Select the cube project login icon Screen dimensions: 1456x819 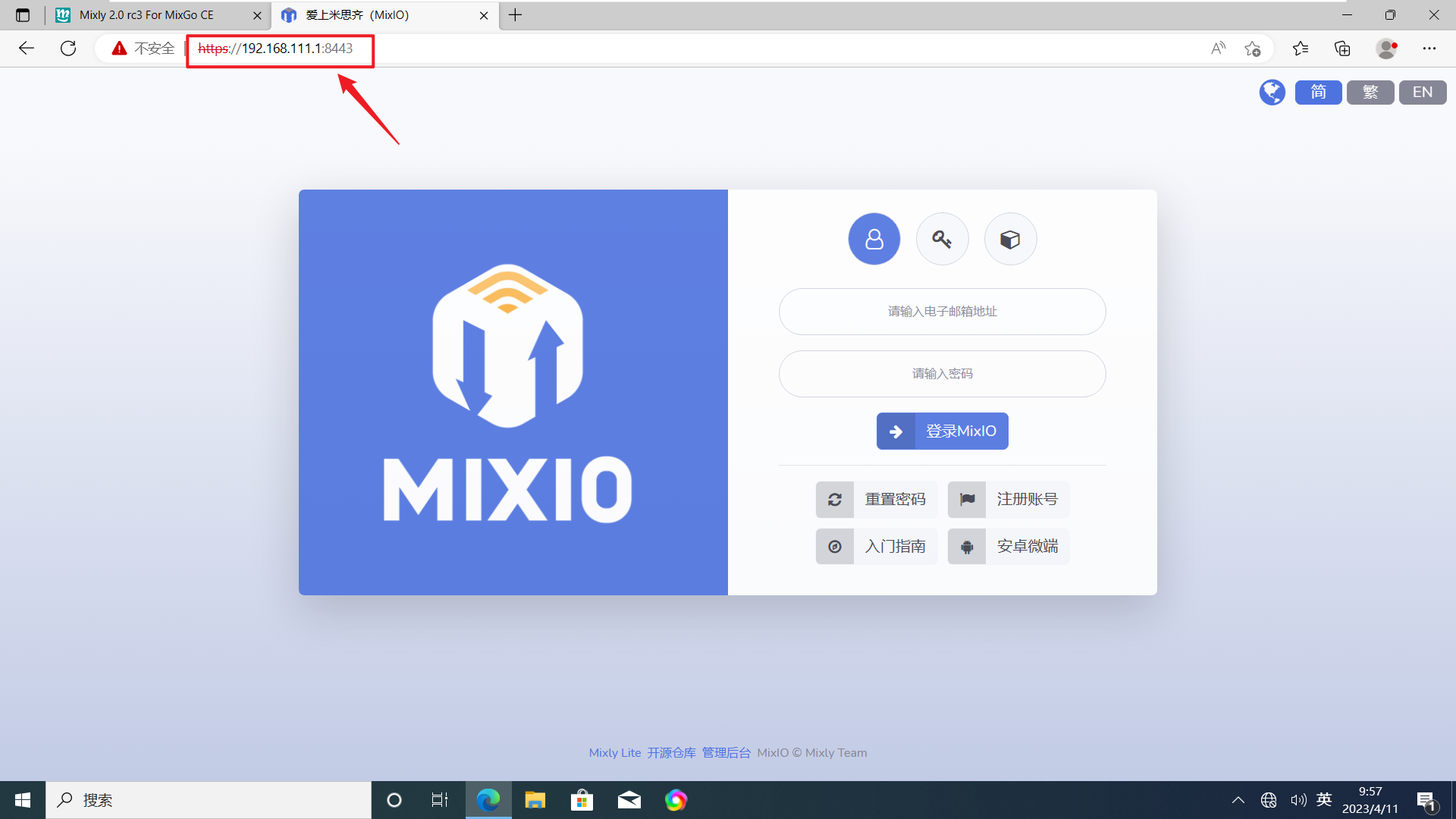1010,239
